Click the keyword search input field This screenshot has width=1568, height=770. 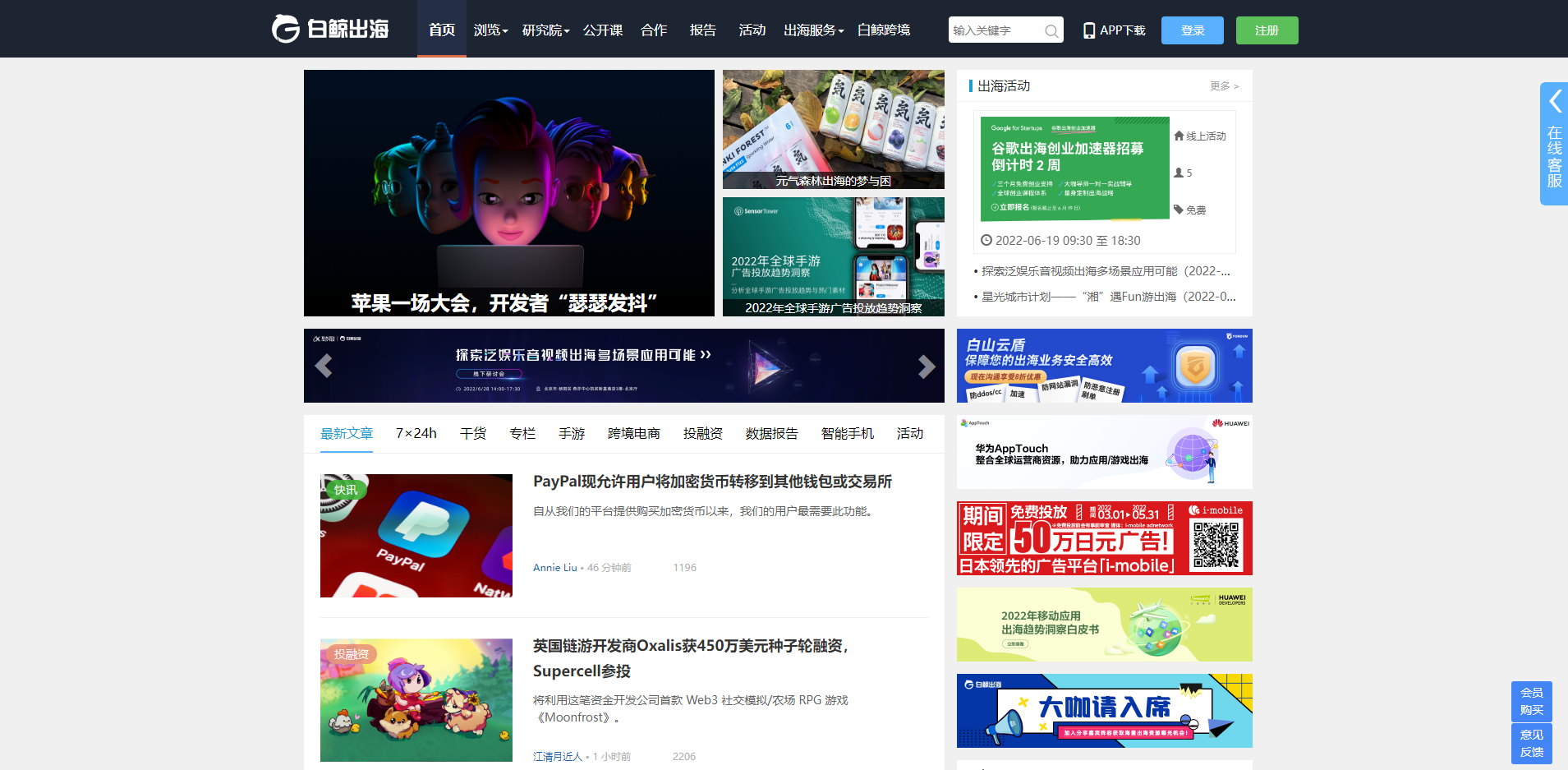click(995, 30)
